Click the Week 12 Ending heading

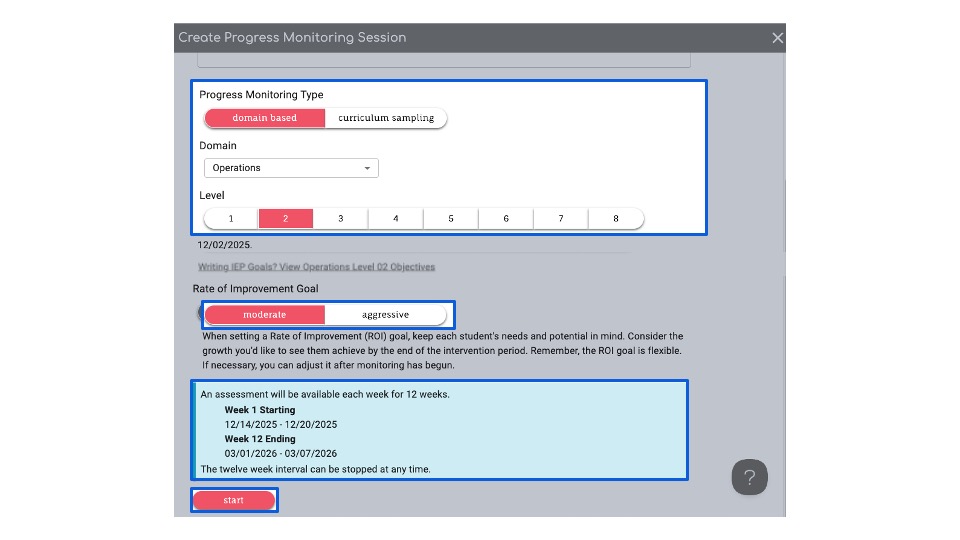pos(260,439)
